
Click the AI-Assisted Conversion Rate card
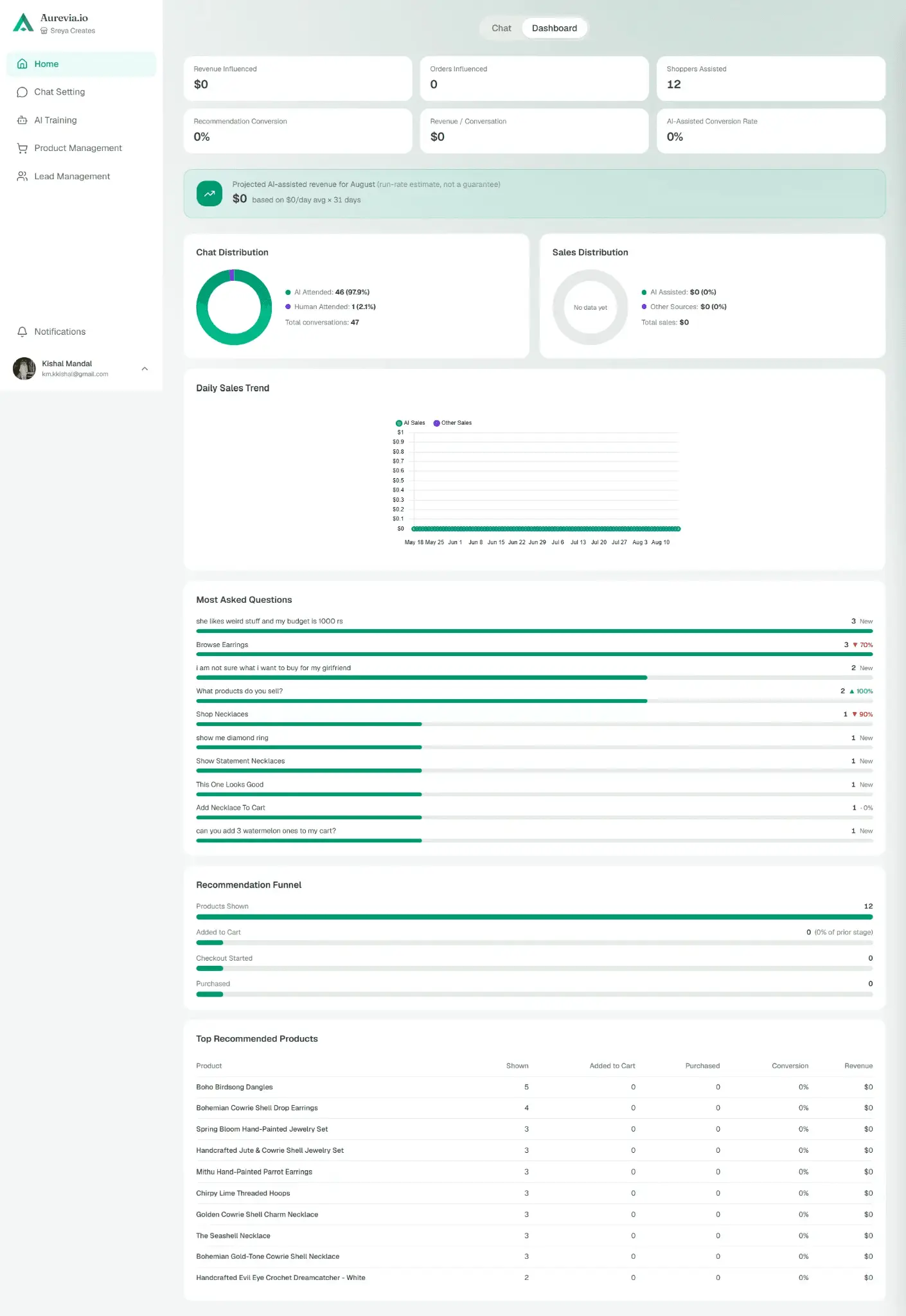(771, 131)
